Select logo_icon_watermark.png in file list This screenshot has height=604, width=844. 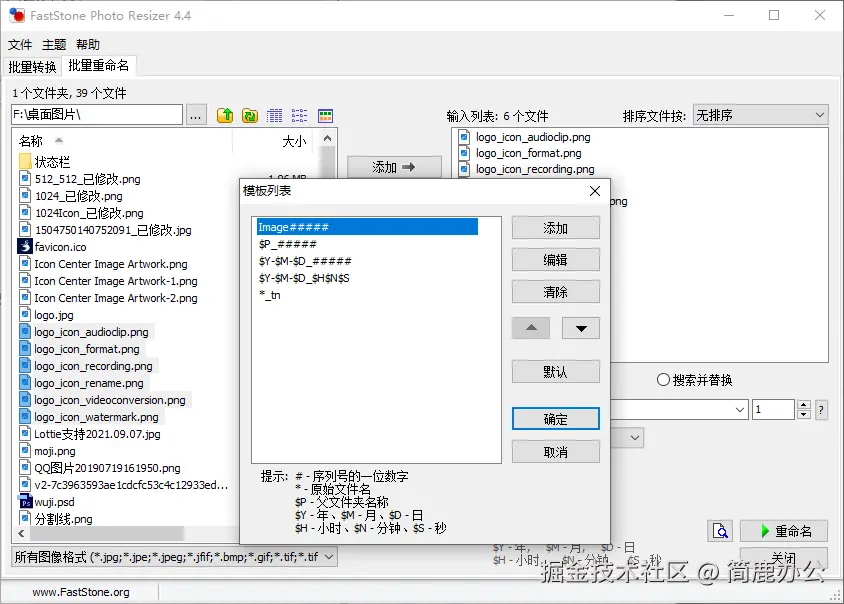pyautogui.click(x=96, y=417)
